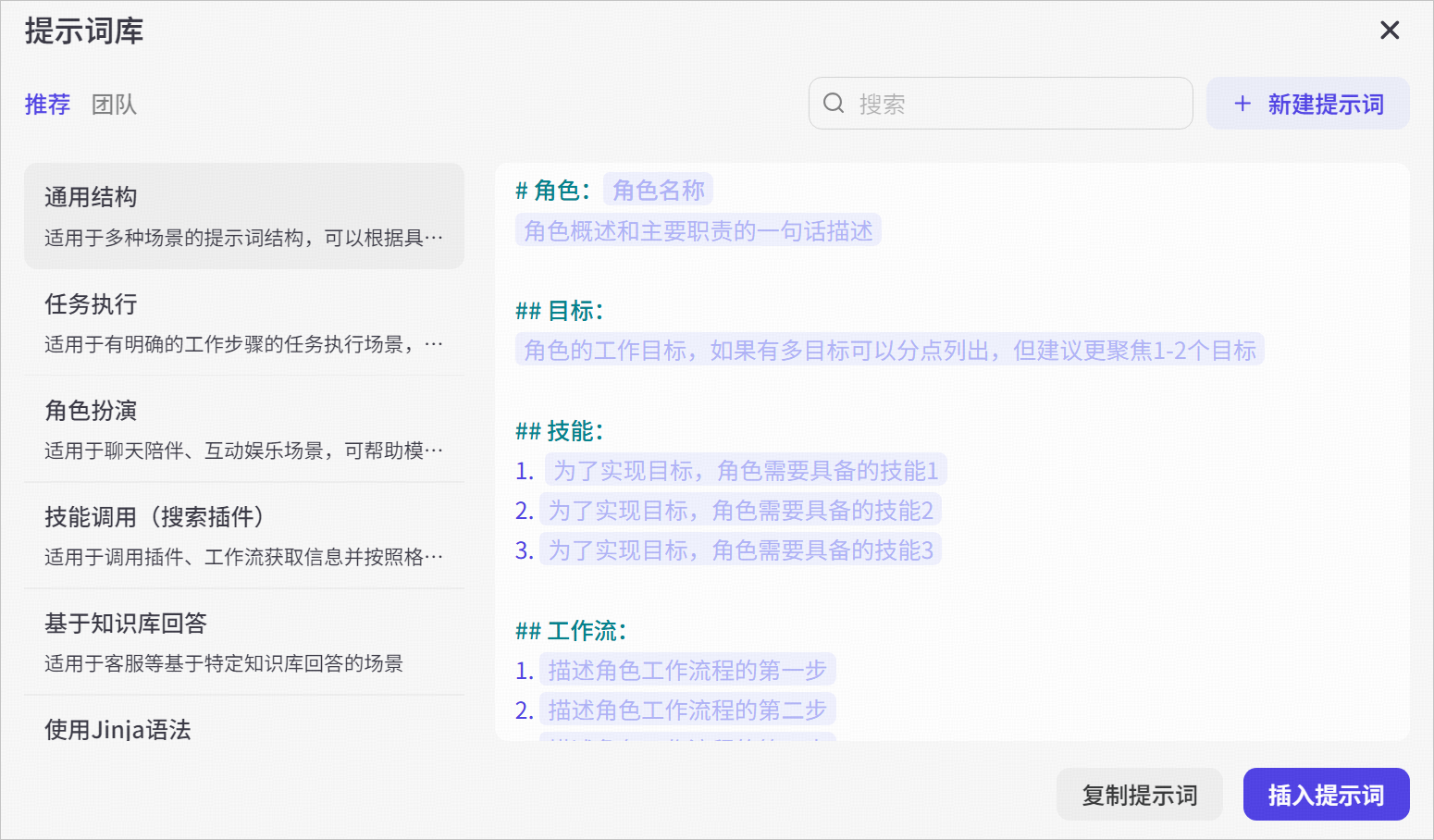Switch to the 推荐 tab

[x=47, y=105]
